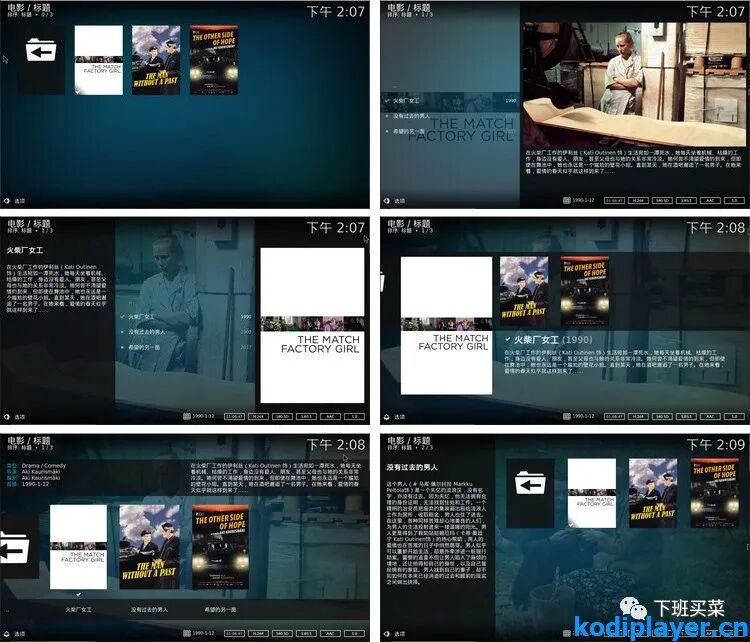The image size is (750, 642).
Task: Open The Match Factory Girl poster in the 0/3 view
Action: tap(99, 60)
